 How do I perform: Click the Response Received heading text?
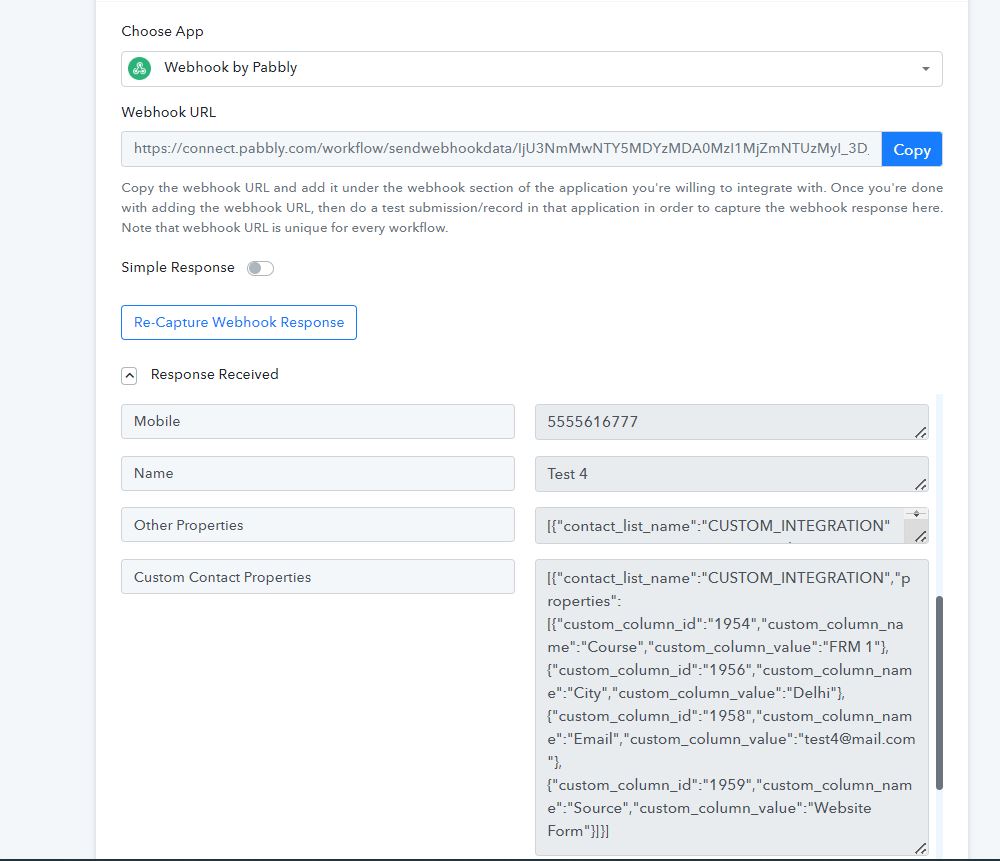click(x=214, y=374)
